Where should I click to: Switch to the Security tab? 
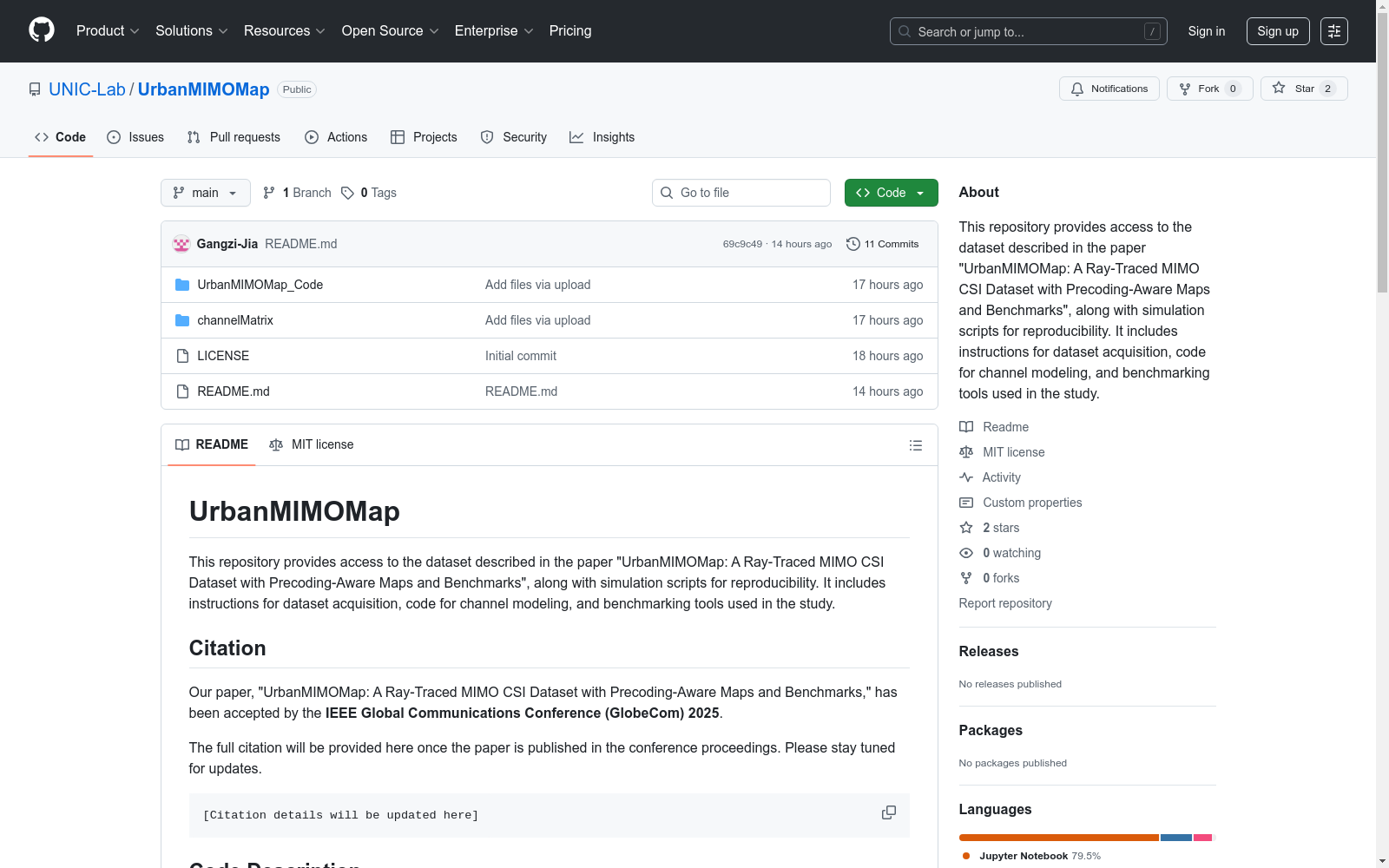[x=514, y=137]
